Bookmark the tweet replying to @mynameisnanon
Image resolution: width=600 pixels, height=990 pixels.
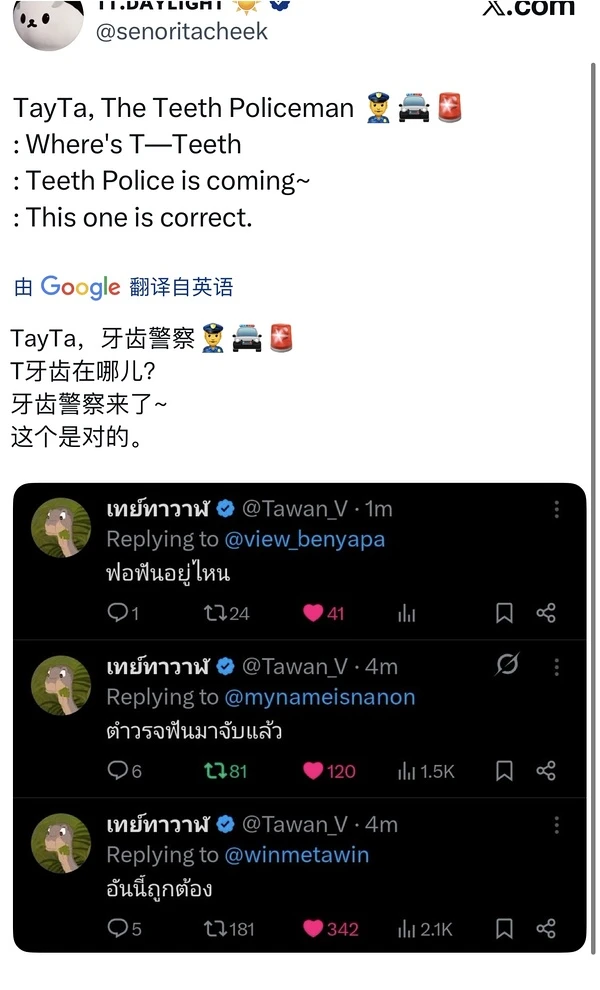(x=504, y=770)
